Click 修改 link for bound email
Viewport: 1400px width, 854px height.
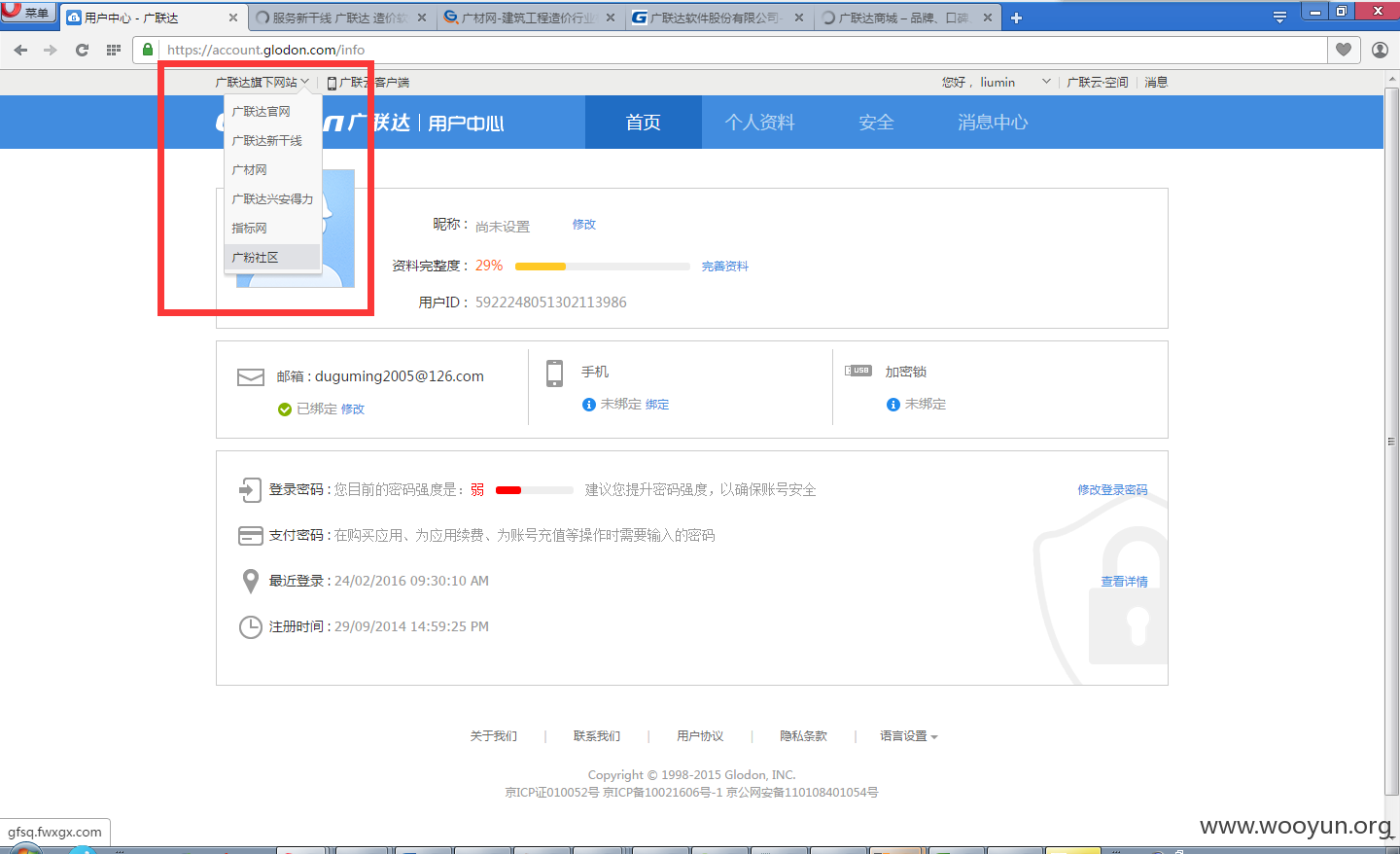353,409
